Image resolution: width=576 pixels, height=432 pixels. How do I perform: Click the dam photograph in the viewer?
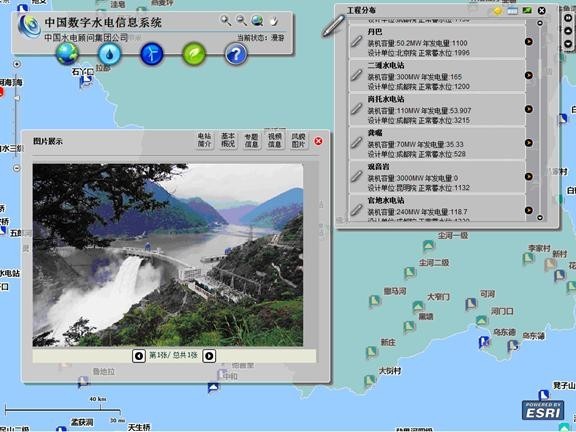168,255
